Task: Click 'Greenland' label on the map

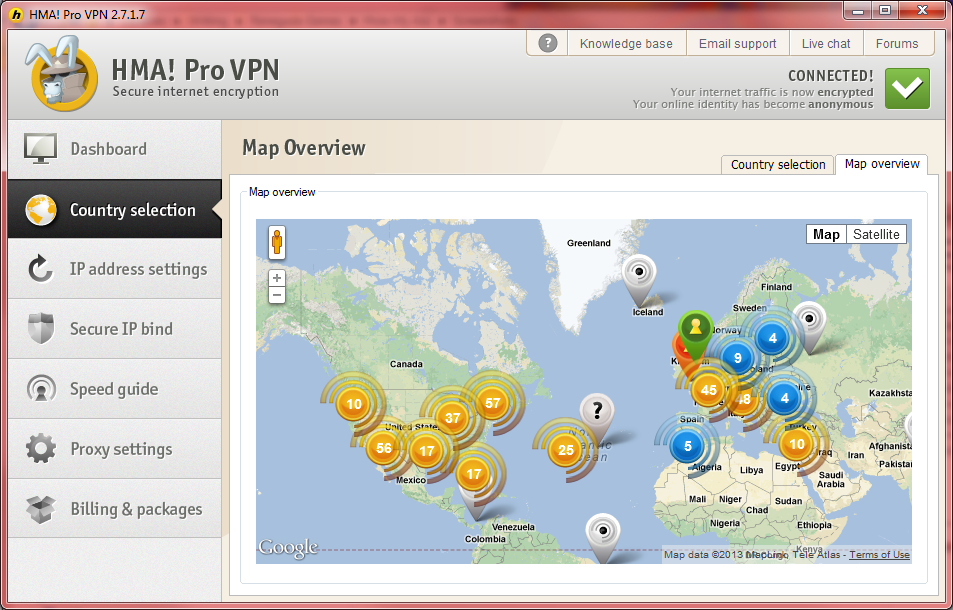Action: 588,243
